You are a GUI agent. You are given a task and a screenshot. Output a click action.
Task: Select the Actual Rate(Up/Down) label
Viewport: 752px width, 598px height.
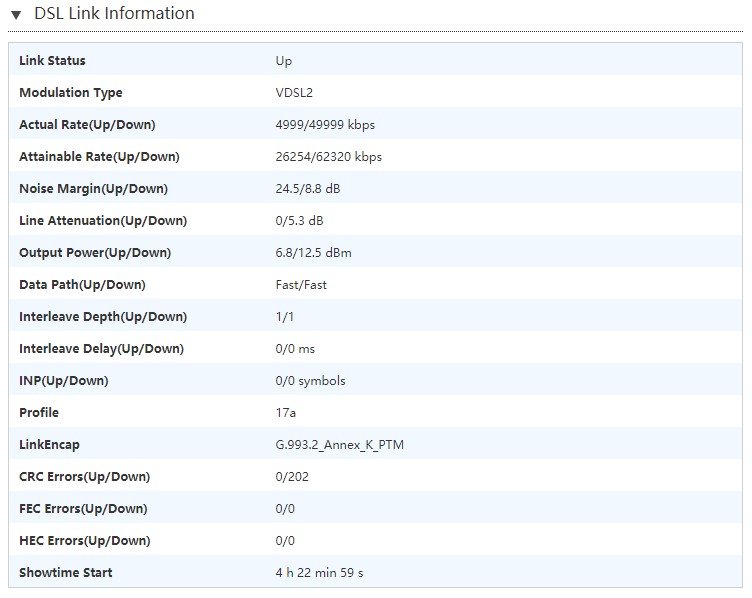click(x=87, y=125)
